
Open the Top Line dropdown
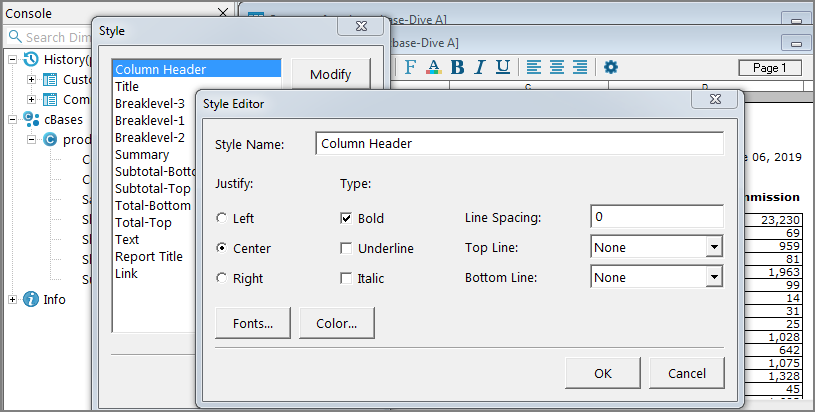point(714,247)
